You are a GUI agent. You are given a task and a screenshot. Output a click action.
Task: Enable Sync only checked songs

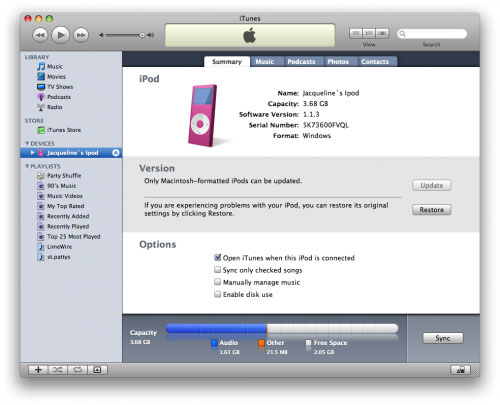coord(218,270)
